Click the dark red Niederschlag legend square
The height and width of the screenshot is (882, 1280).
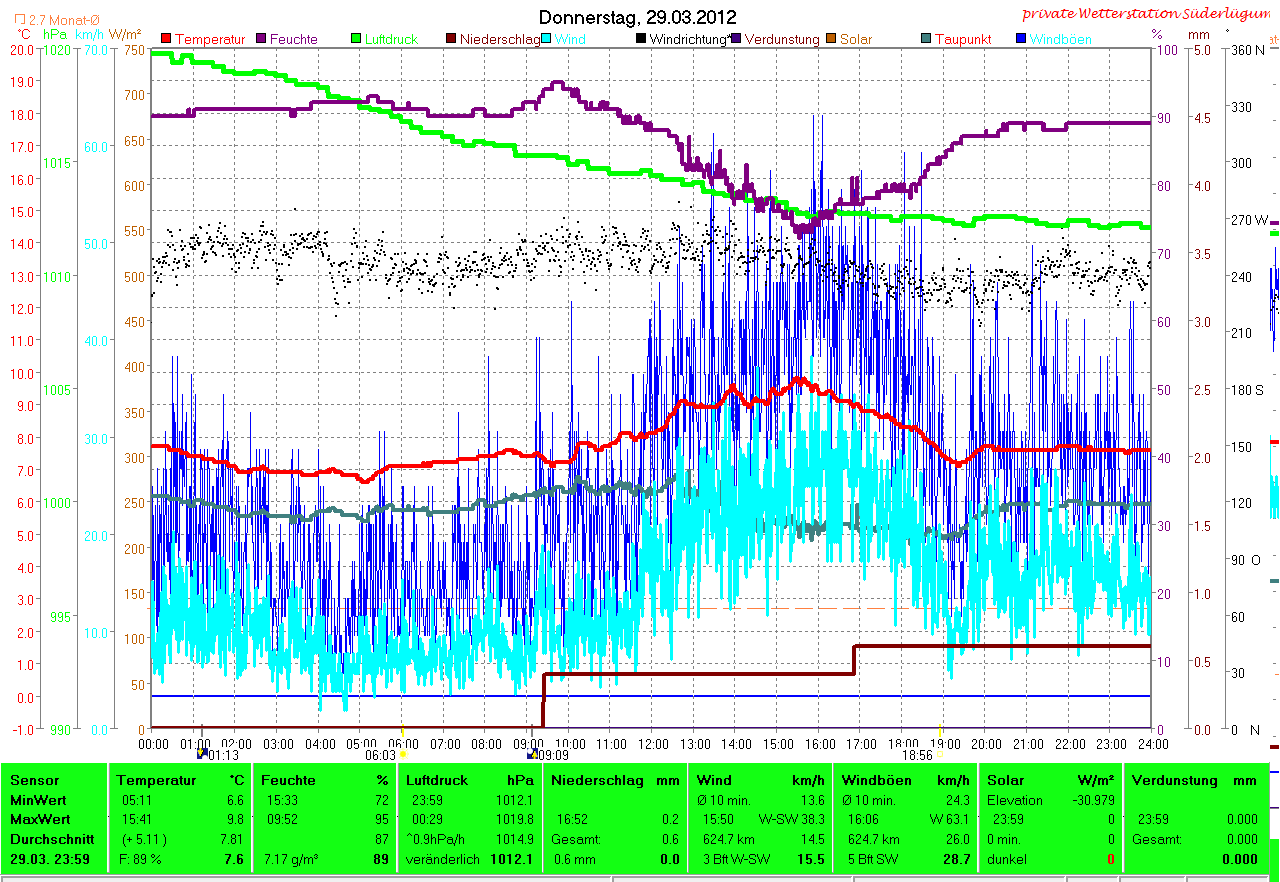[x=451, y=39]
